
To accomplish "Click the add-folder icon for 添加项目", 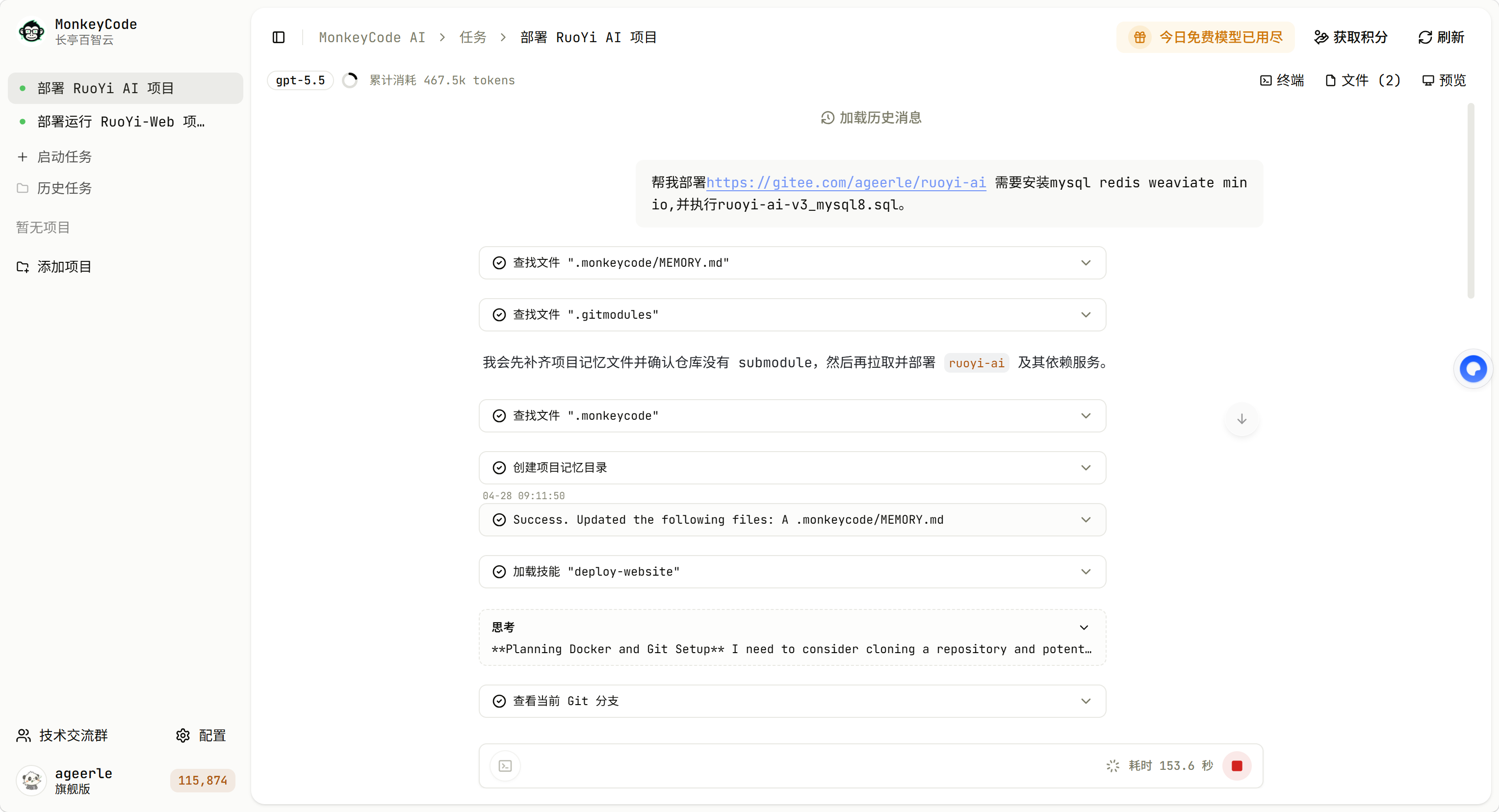I will [22, 266].
